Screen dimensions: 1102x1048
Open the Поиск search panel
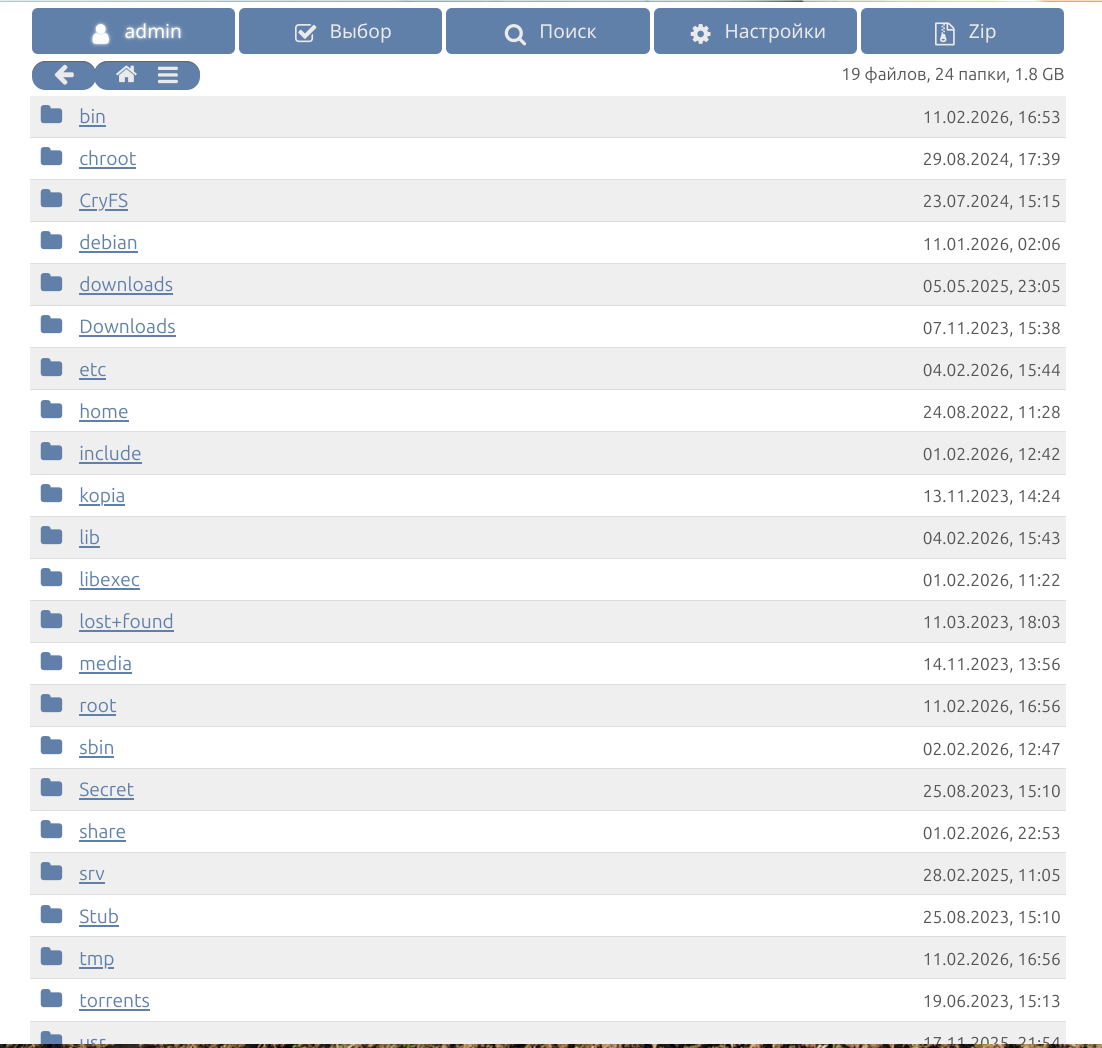548,32
